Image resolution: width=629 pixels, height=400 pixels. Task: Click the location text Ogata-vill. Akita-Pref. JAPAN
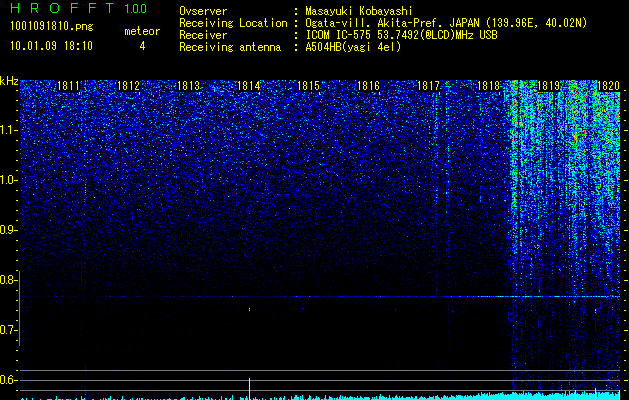point(392,23)
